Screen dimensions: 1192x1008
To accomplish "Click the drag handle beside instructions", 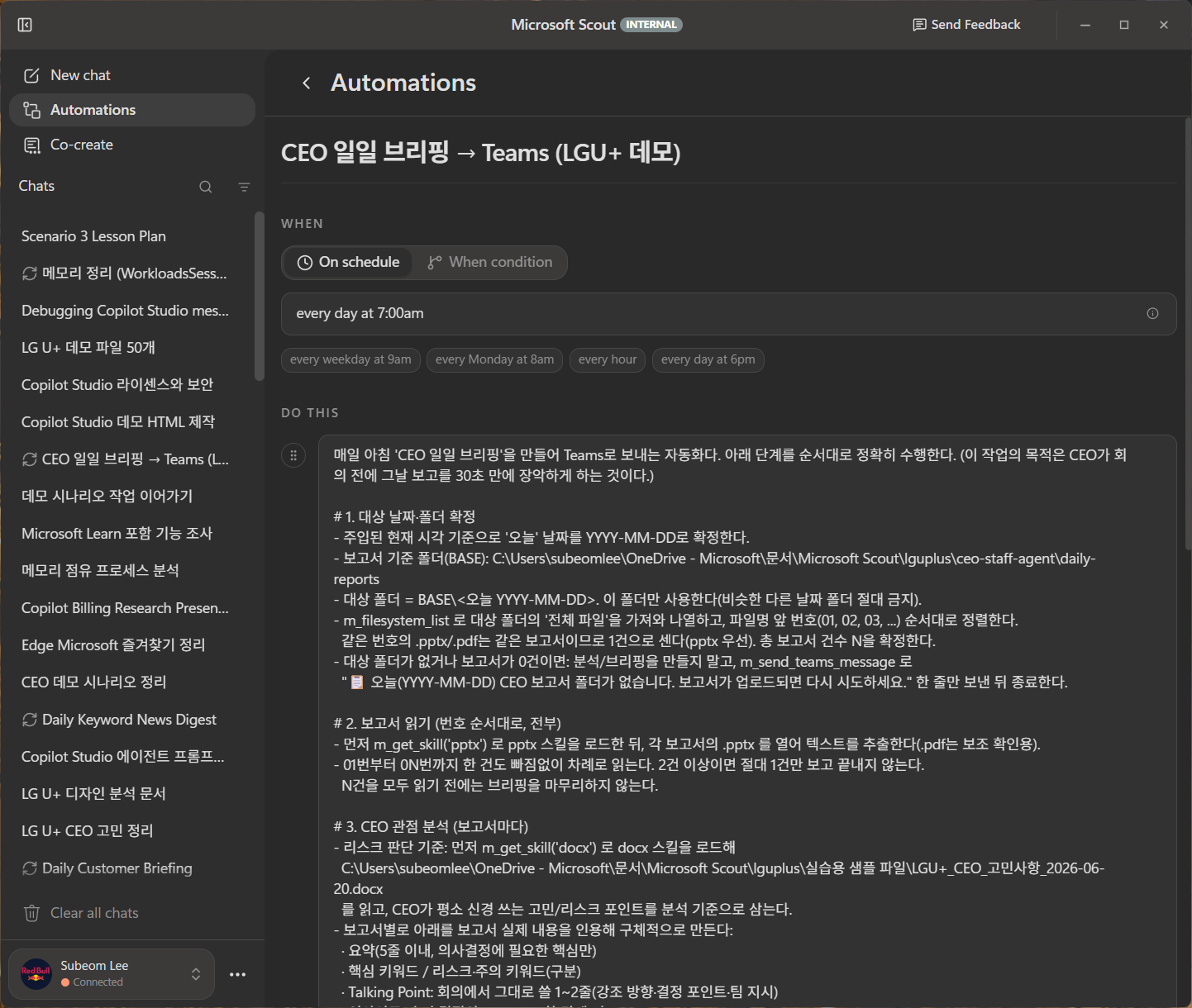I will (x=293, y=455).
